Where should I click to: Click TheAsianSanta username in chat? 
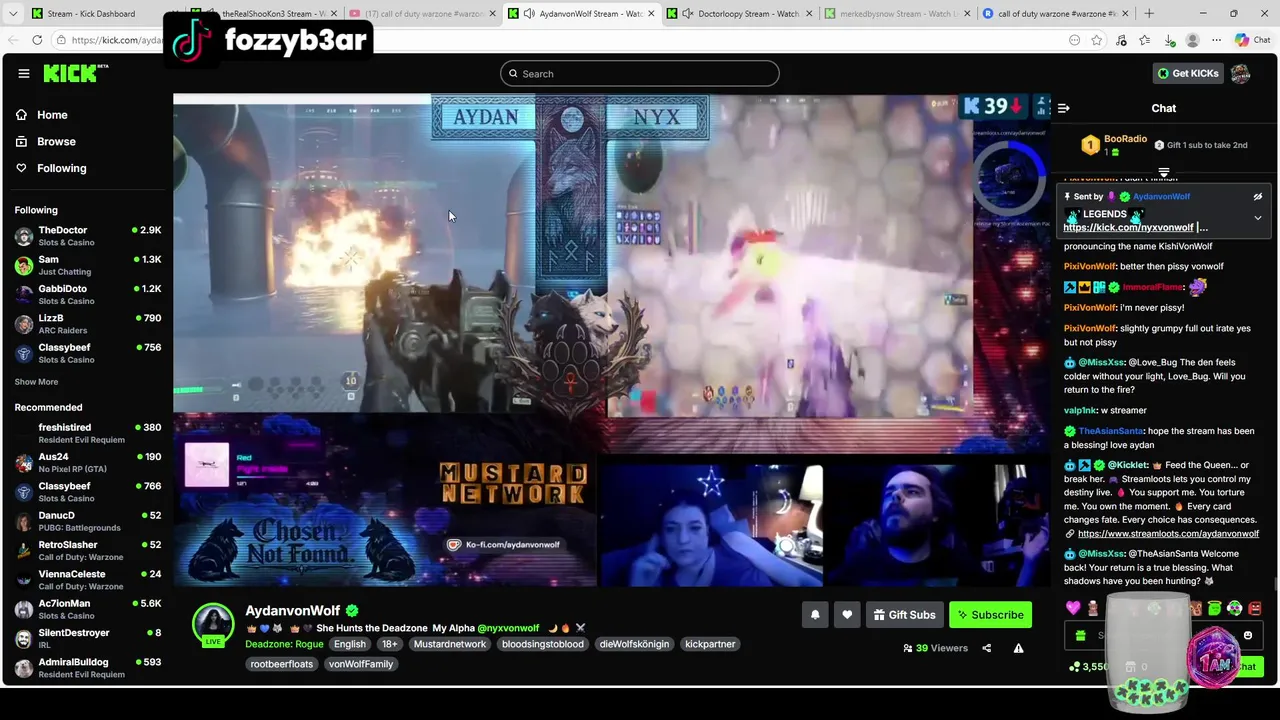pyautogui.click(x=1111, y=431)
